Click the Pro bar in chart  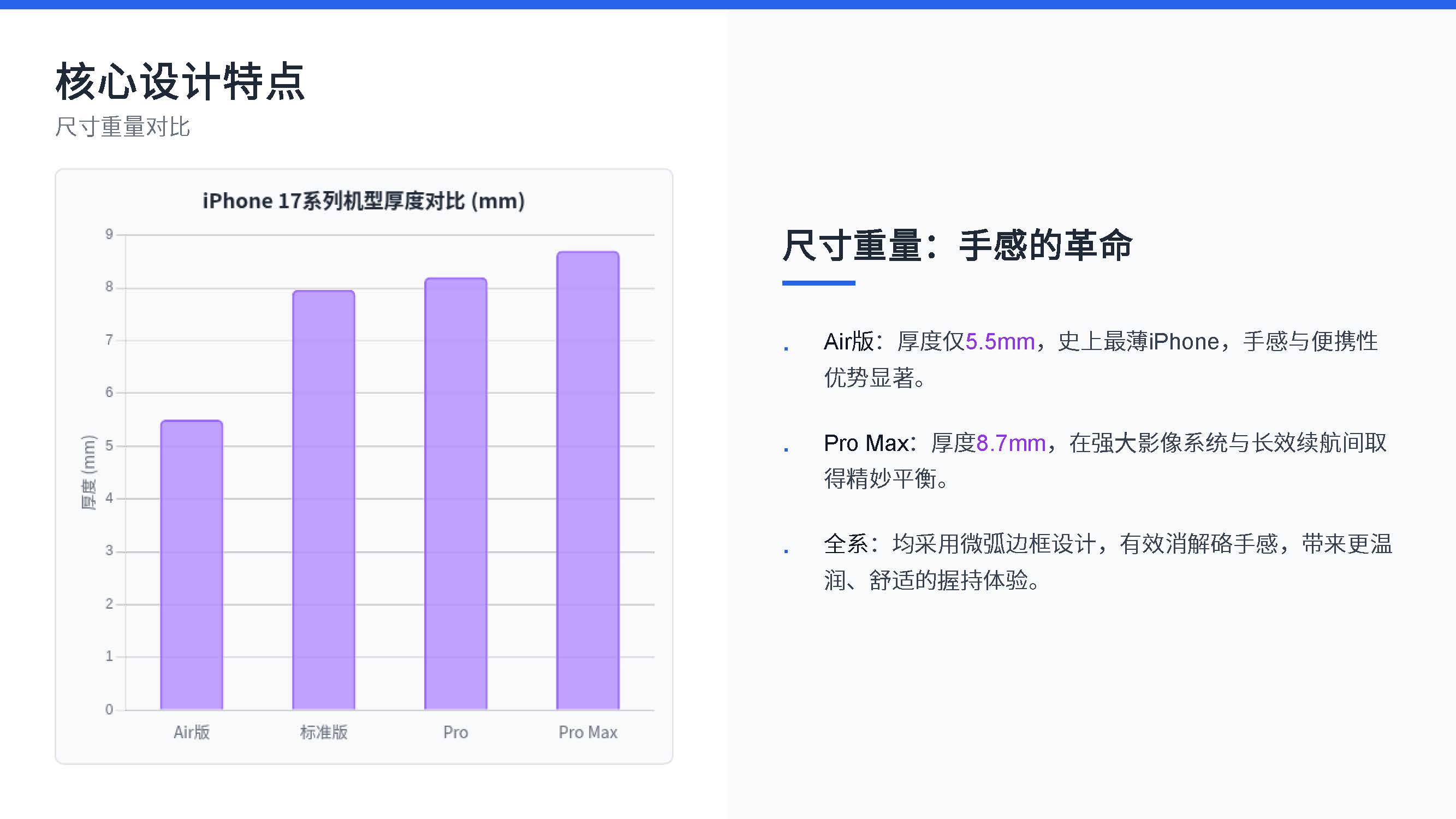455,494
